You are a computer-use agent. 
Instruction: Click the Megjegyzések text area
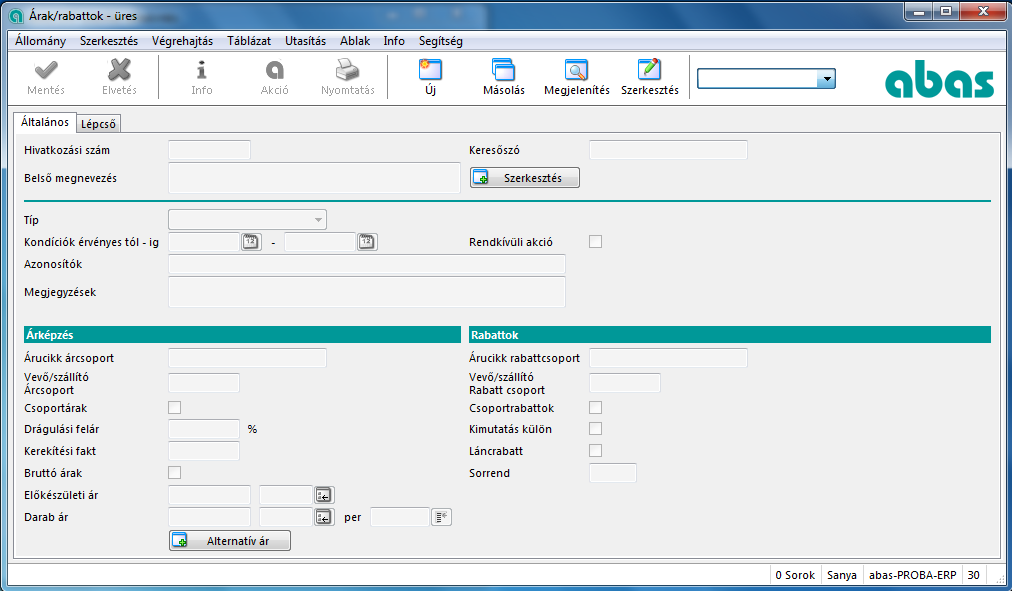click(367, 292)
